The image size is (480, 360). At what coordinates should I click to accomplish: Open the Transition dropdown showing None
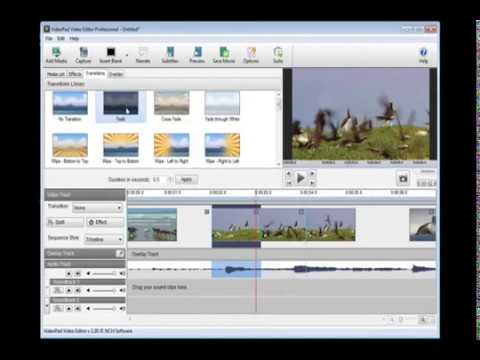pyautogui.click(x=97, y=208)
